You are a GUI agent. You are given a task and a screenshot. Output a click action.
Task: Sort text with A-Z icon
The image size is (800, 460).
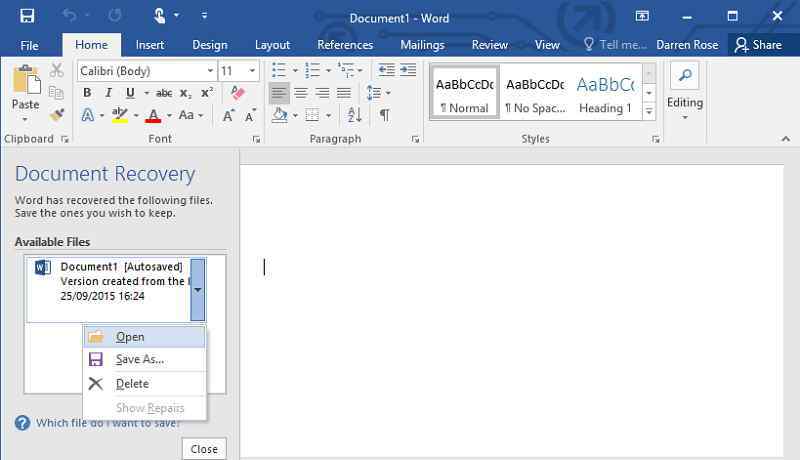point(354,115)
